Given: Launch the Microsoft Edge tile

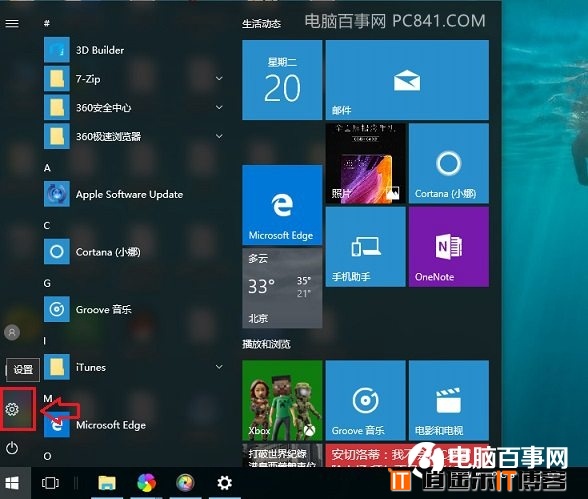Looking at the screenshot, I should (282, 205).
